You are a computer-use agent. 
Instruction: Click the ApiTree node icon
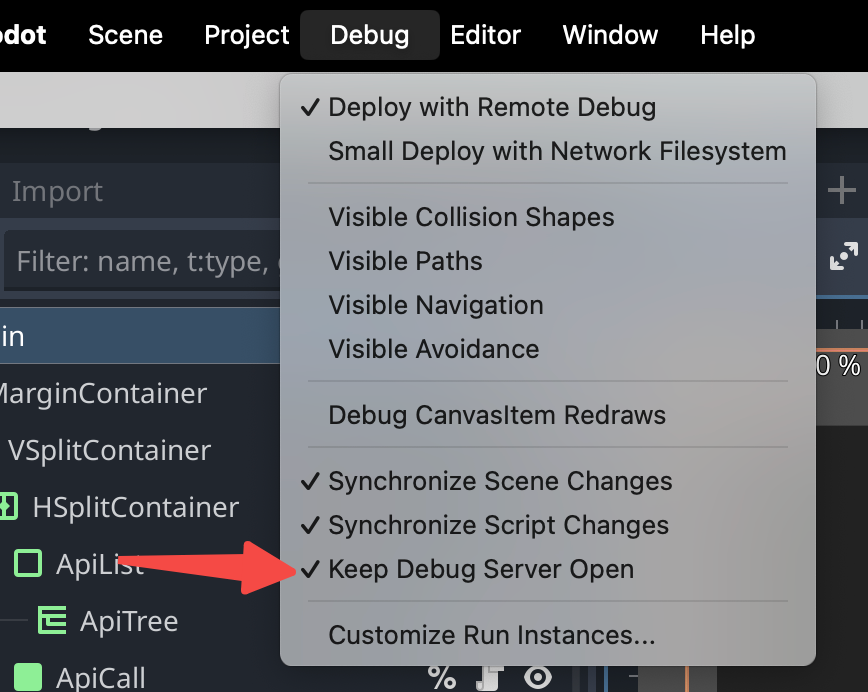pos(52,621)
